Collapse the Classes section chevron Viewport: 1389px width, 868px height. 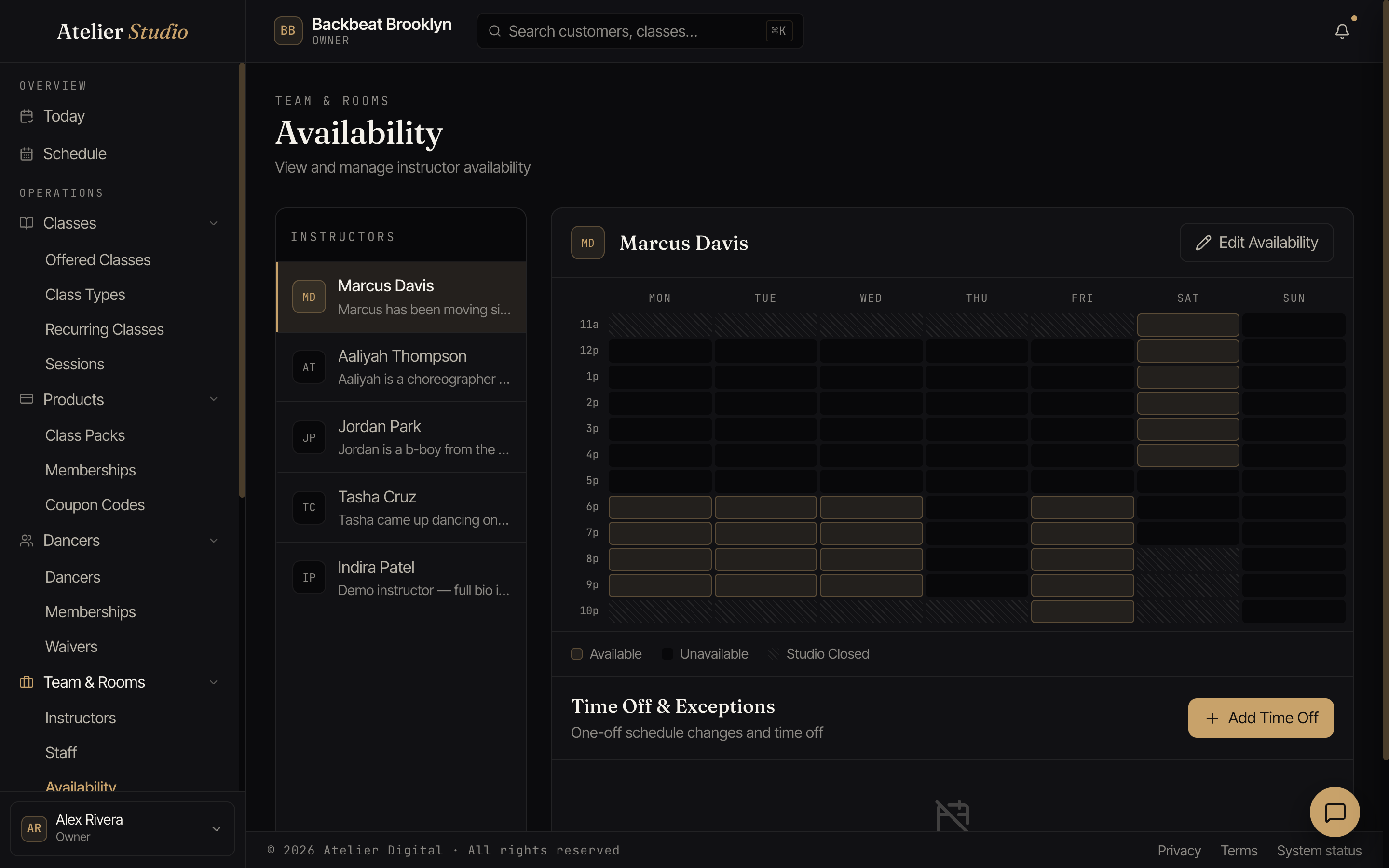[214, 223]
